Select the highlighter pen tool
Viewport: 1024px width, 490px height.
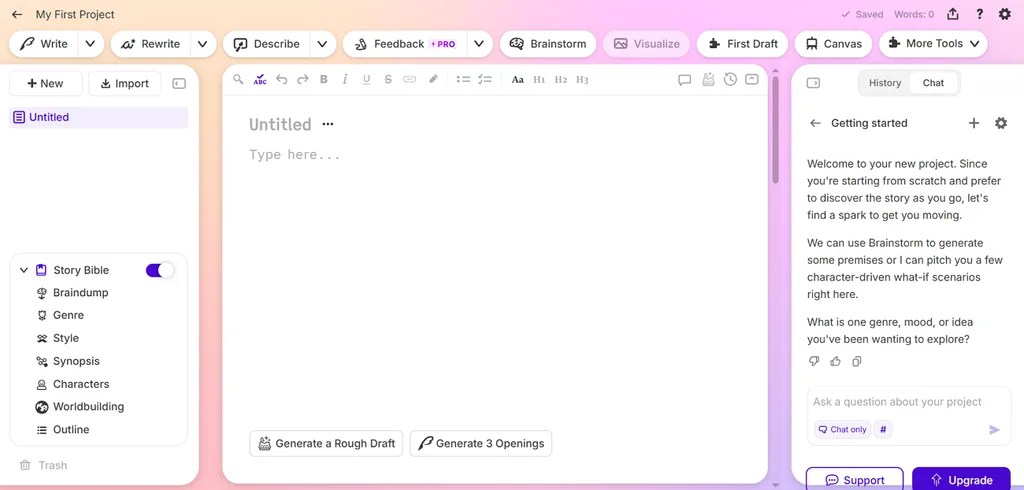[x=433, y=79]
